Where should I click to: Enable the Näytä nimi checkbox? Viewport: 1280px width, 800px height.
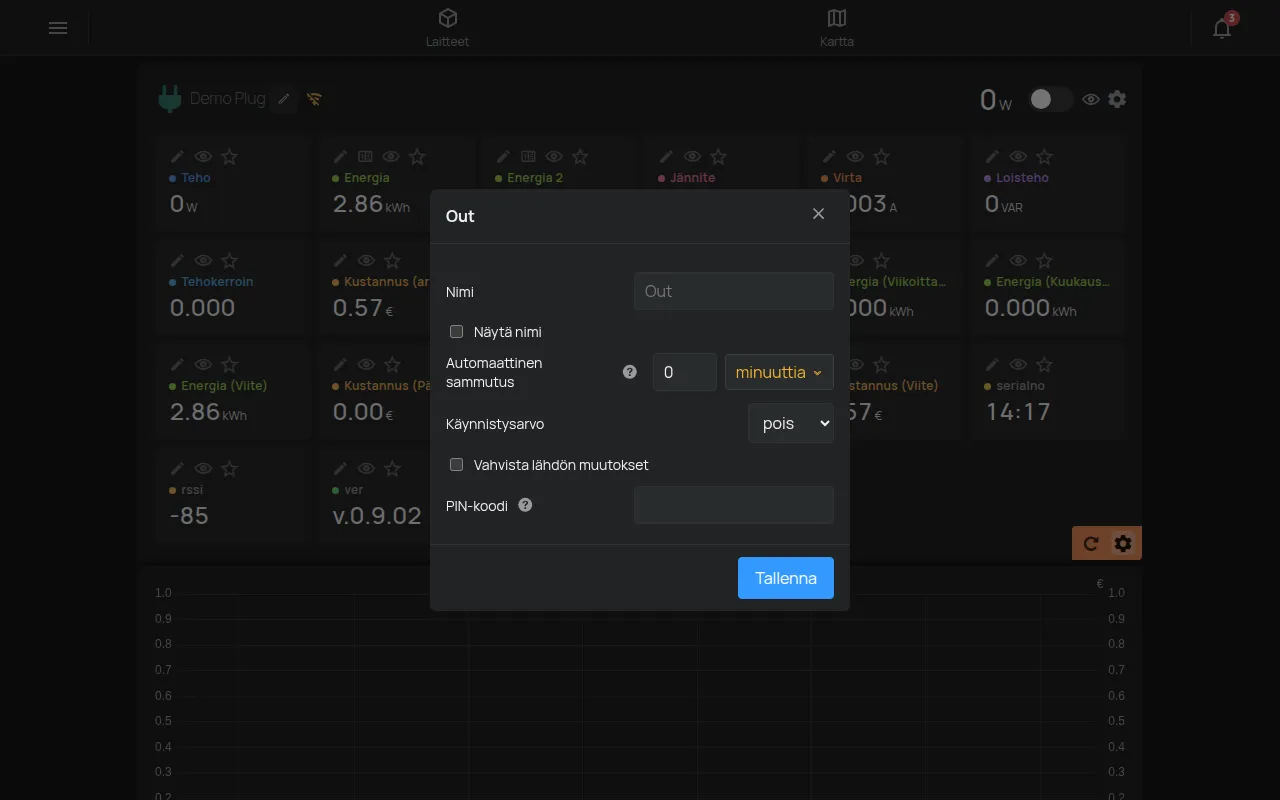[456, 331]
